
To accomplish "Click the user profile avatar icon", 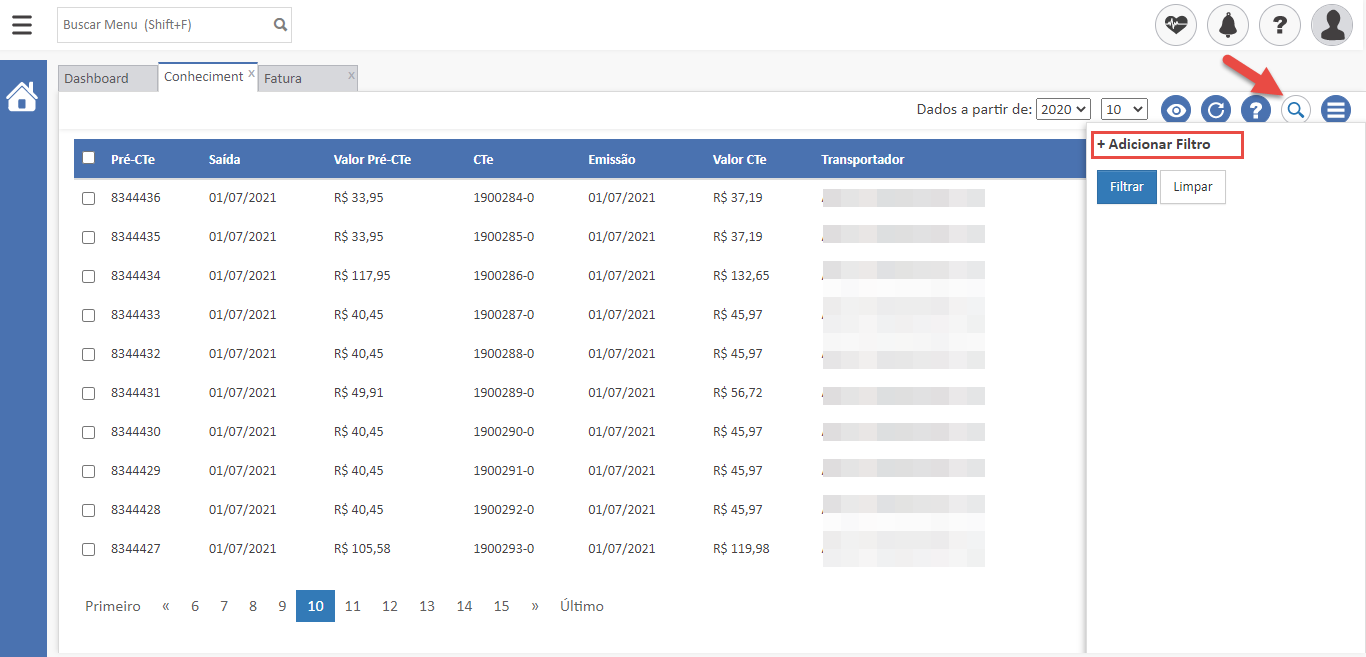I will click(1332, 25).
